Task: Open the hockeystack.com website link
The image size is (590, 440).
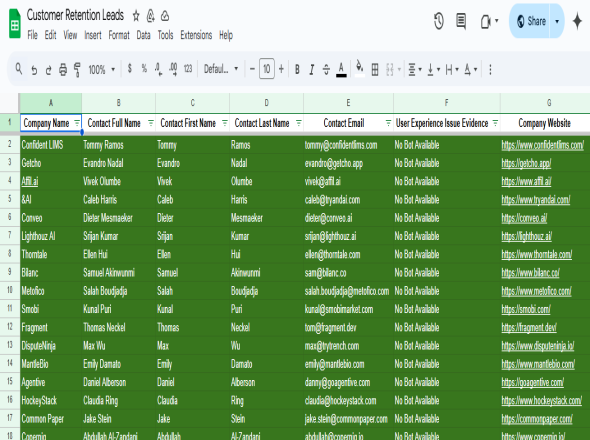Action: pyautogui.click(x=541, y=400)
